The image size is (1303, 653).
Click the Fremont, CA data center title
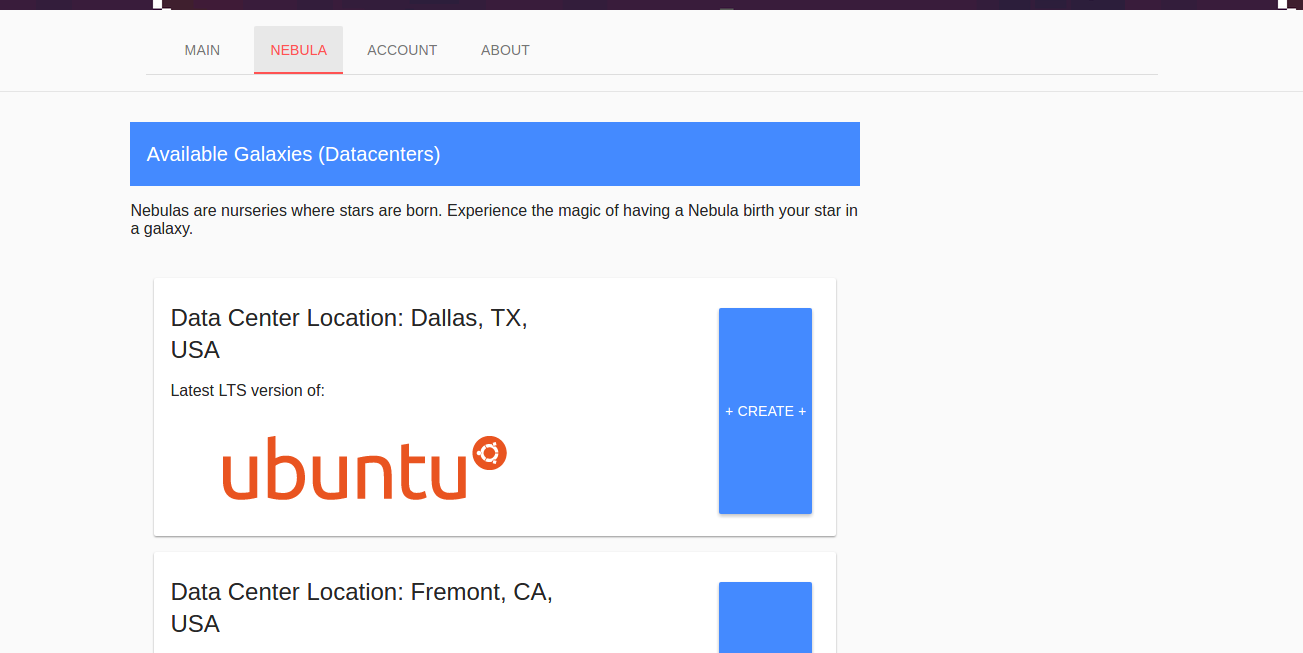[x=362, y=608]
